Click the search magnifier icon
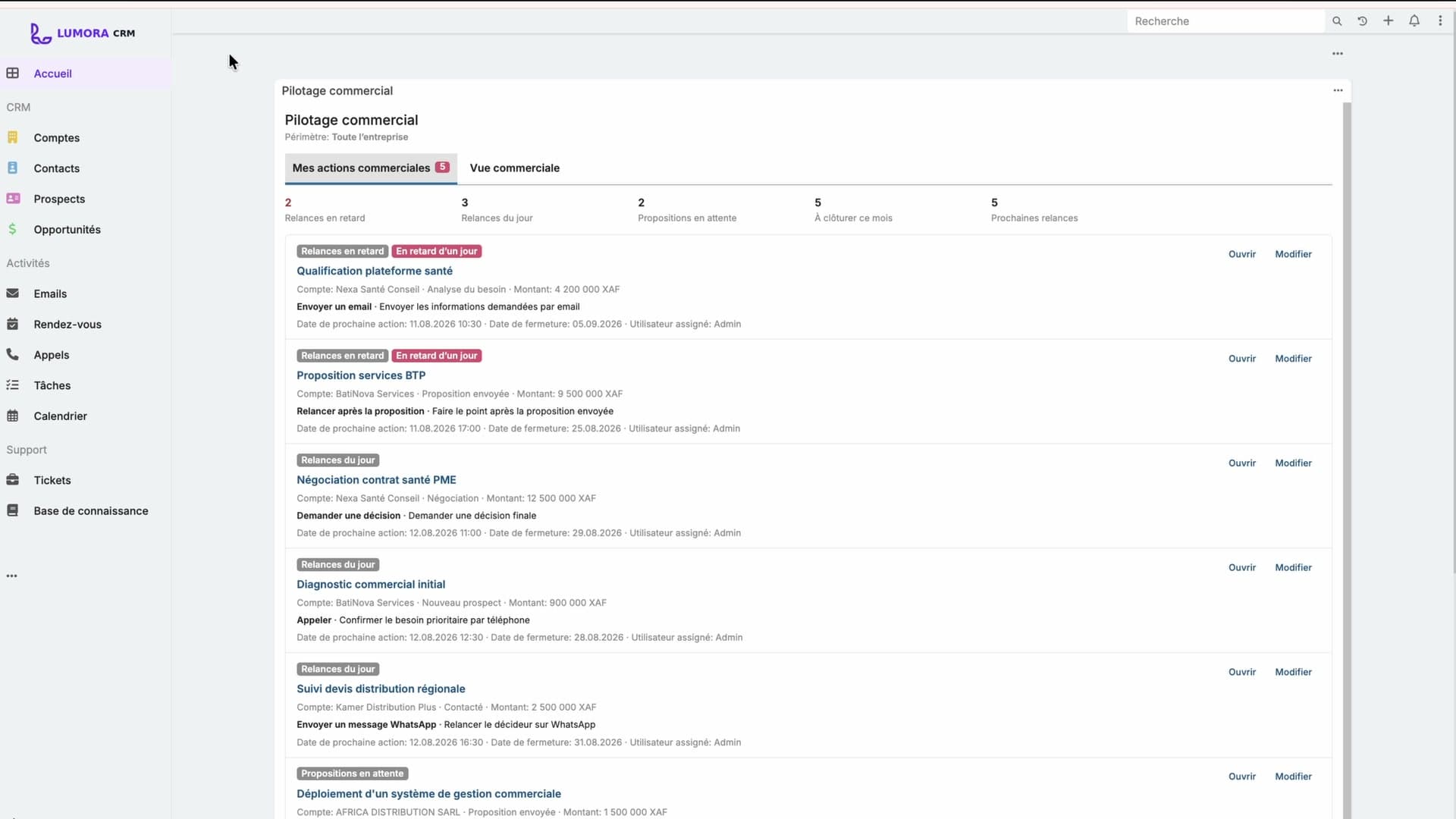 click(1337, 21)
